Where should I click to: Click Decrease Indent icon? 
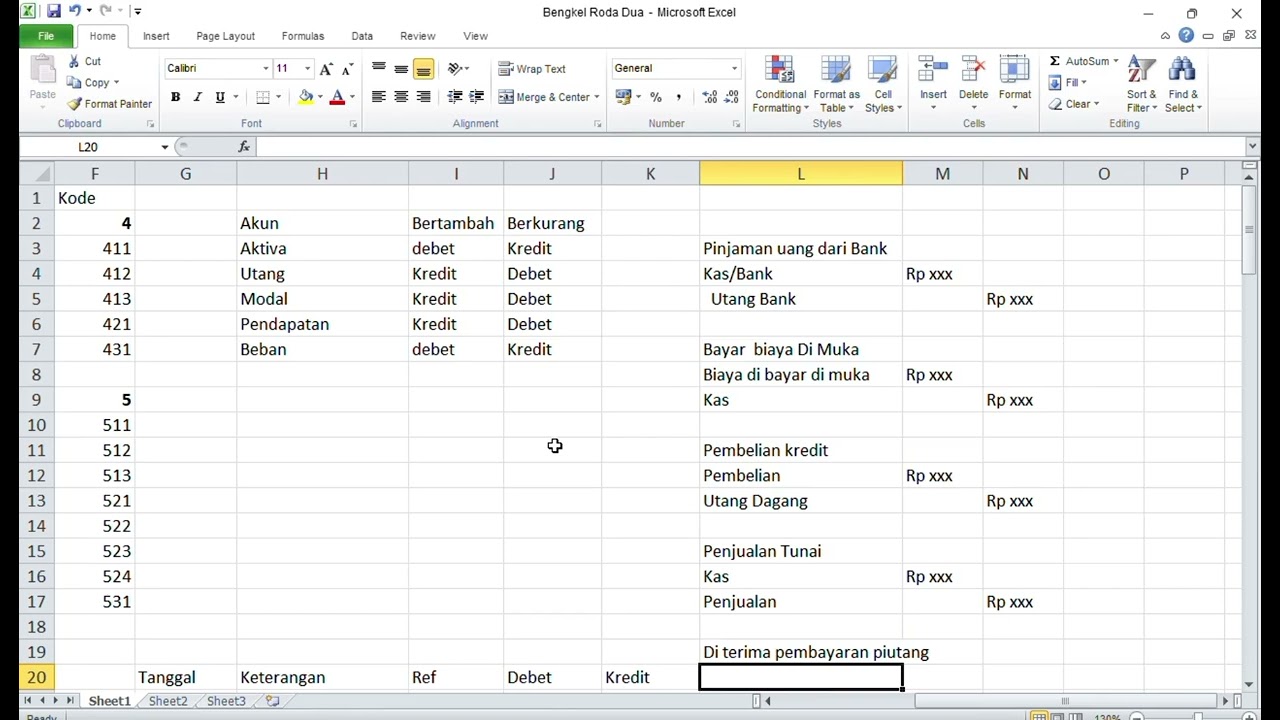coord(455,97)
